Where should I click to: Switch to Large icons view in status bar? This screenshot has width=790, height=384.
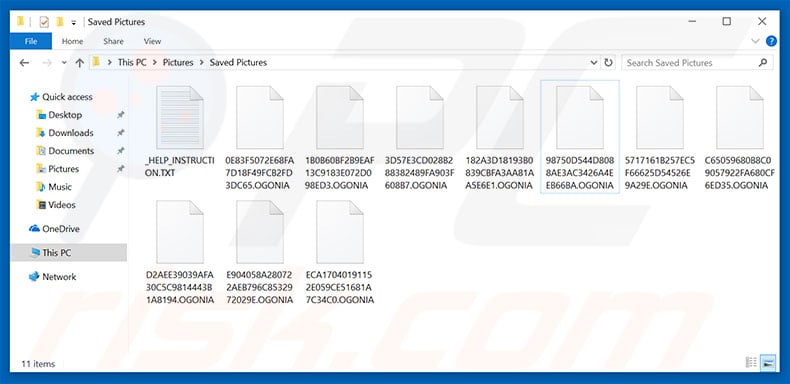point(768,362)
